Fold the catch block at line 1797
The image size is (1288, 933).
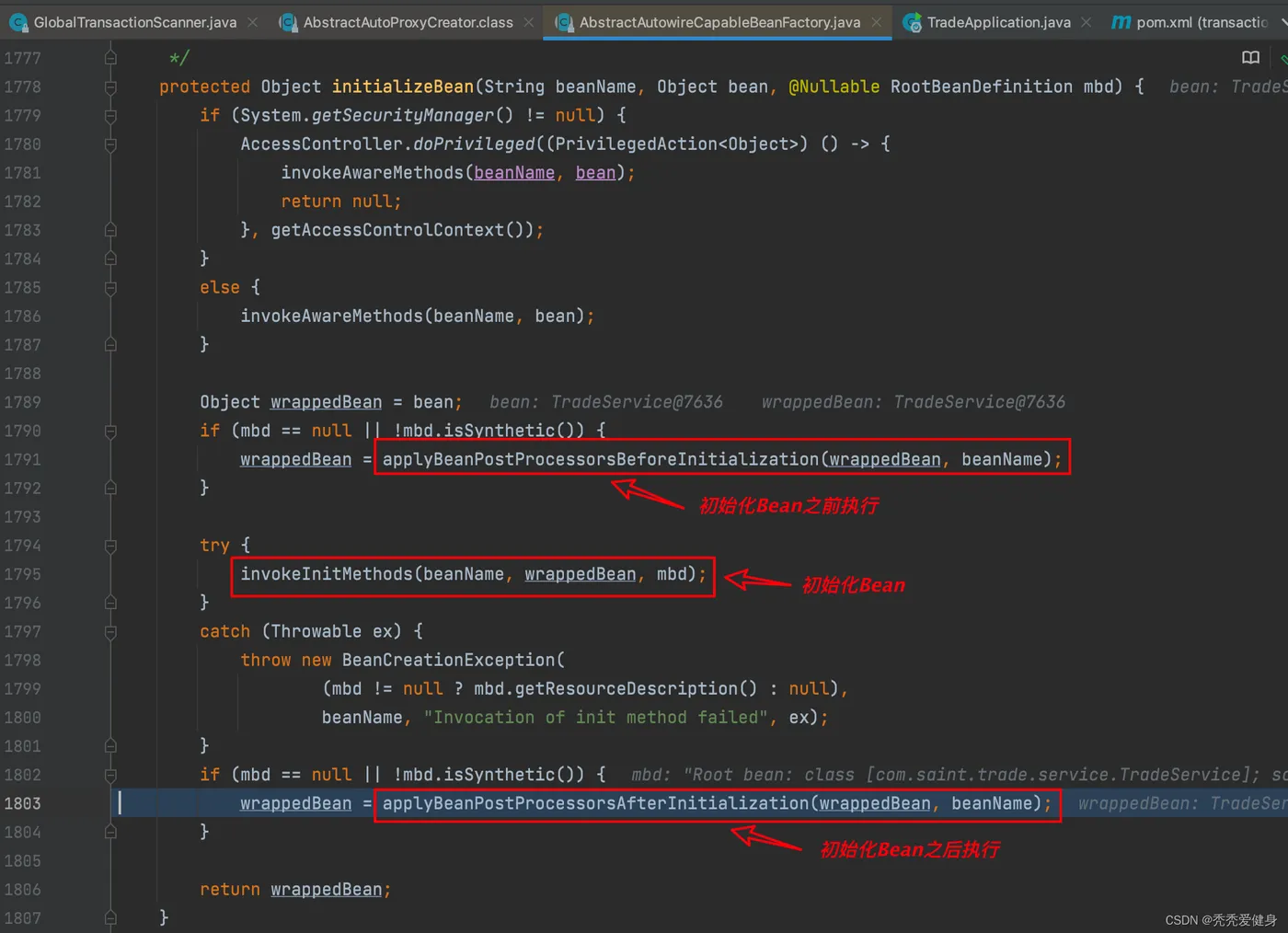[110, 631]
